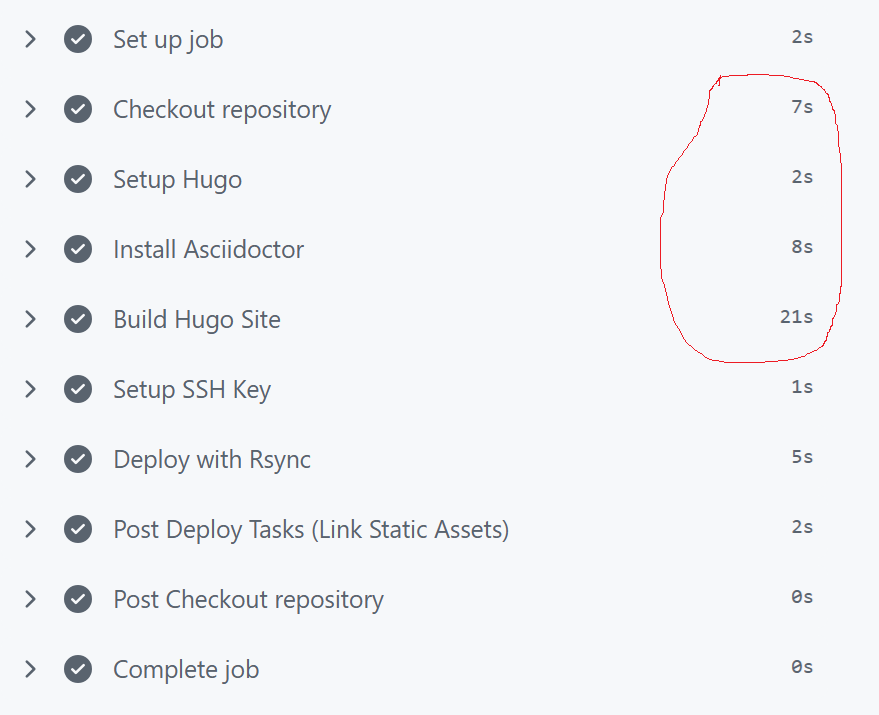879x715 pixels.
Task: Click the 8s duration for Install Asciidoctor
Action: [801, 248]
